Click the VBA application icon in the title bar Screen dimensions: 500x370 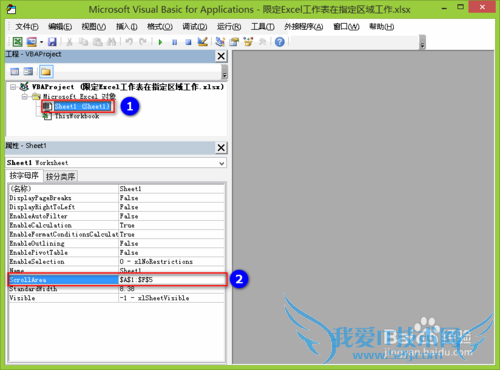click(11, 9)
